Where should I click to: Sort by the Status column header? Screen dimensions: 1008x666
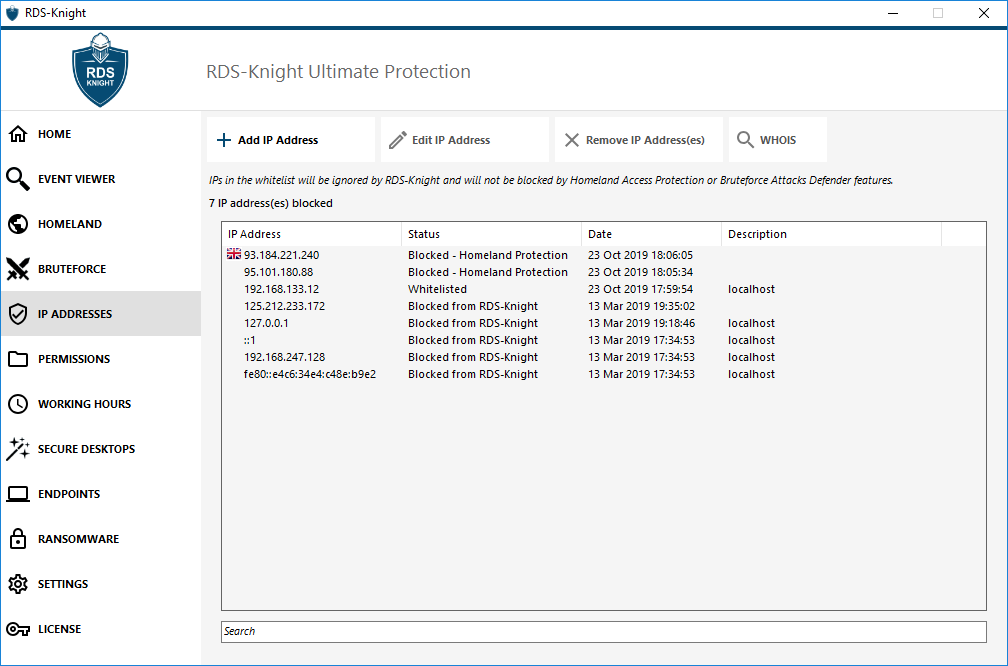click(492, 234)
